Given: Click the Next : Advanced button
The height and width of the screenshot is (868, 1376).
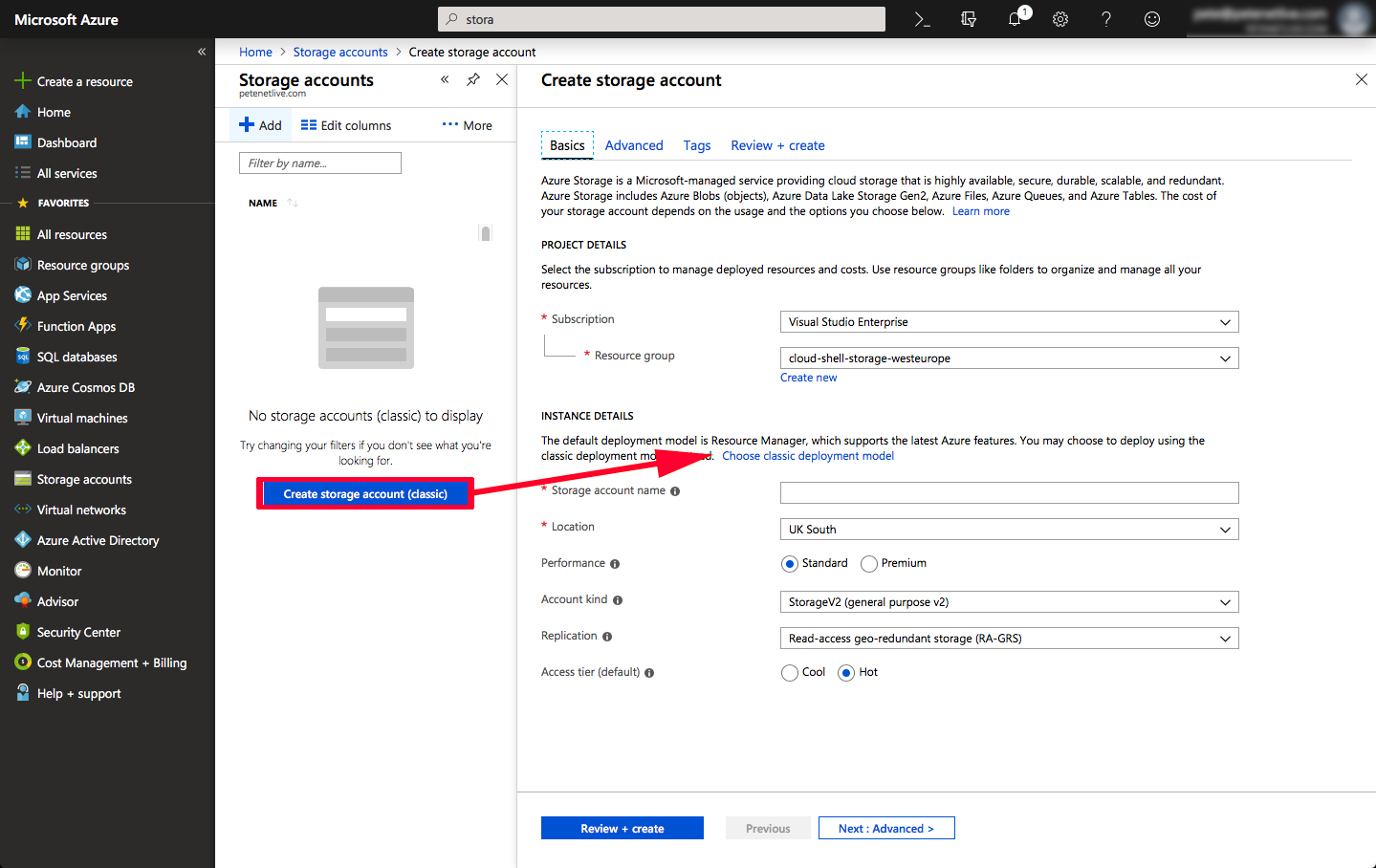Looking at the screenshot, I should point(886,828).
